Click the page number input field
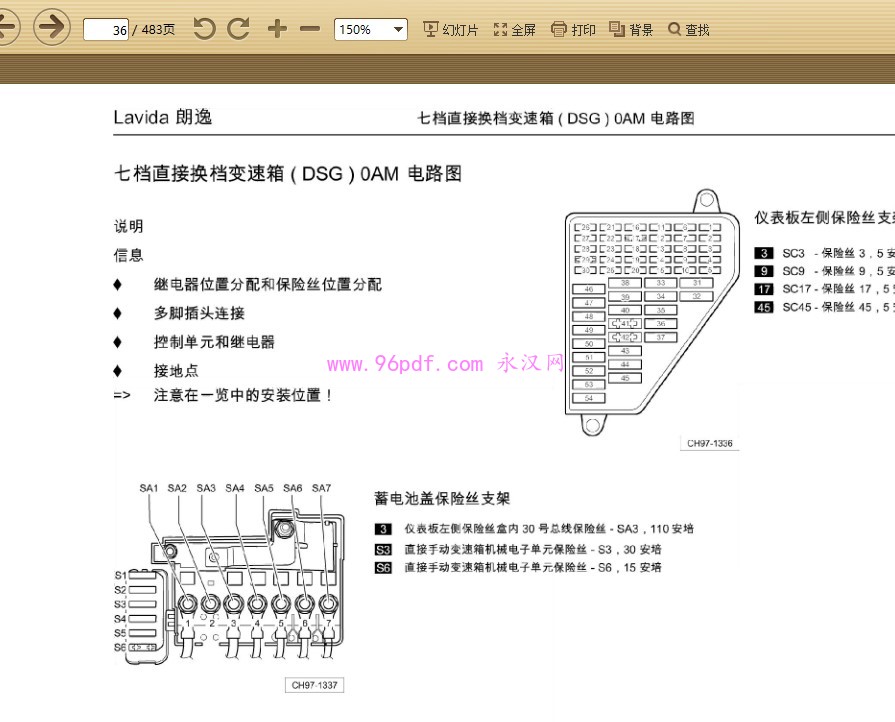The width and height of the screenshot is (895, 722). tap(106, 29)
